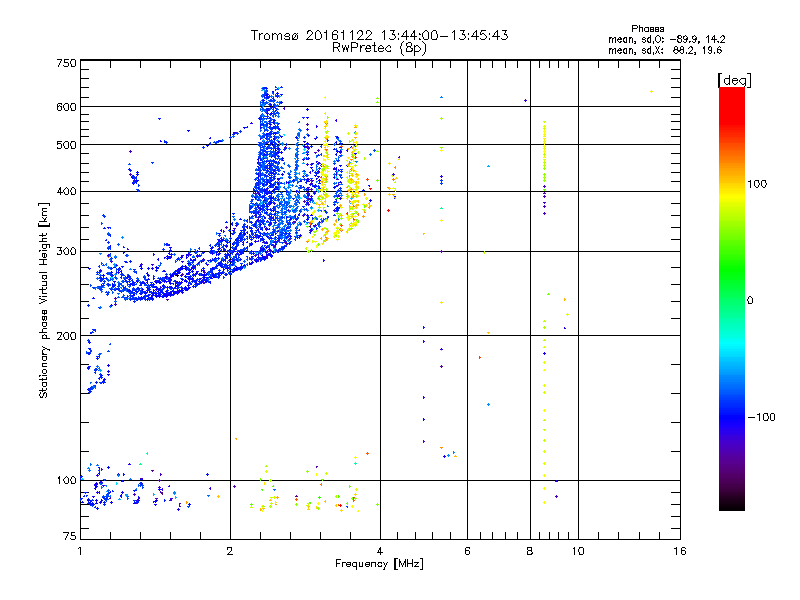Image resolution: width=800 pixels, height=600 pixels.
Task: Click the black bottom end of the colorbar
Action: tap(732, 503)
